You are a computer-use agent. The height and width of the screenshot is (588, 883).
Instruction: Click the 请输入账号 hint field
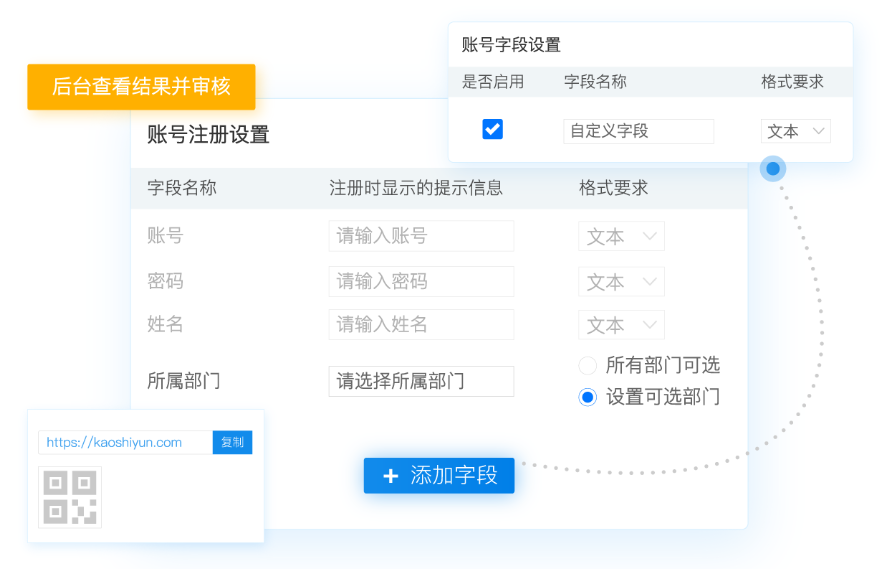[x=421, y=237]
